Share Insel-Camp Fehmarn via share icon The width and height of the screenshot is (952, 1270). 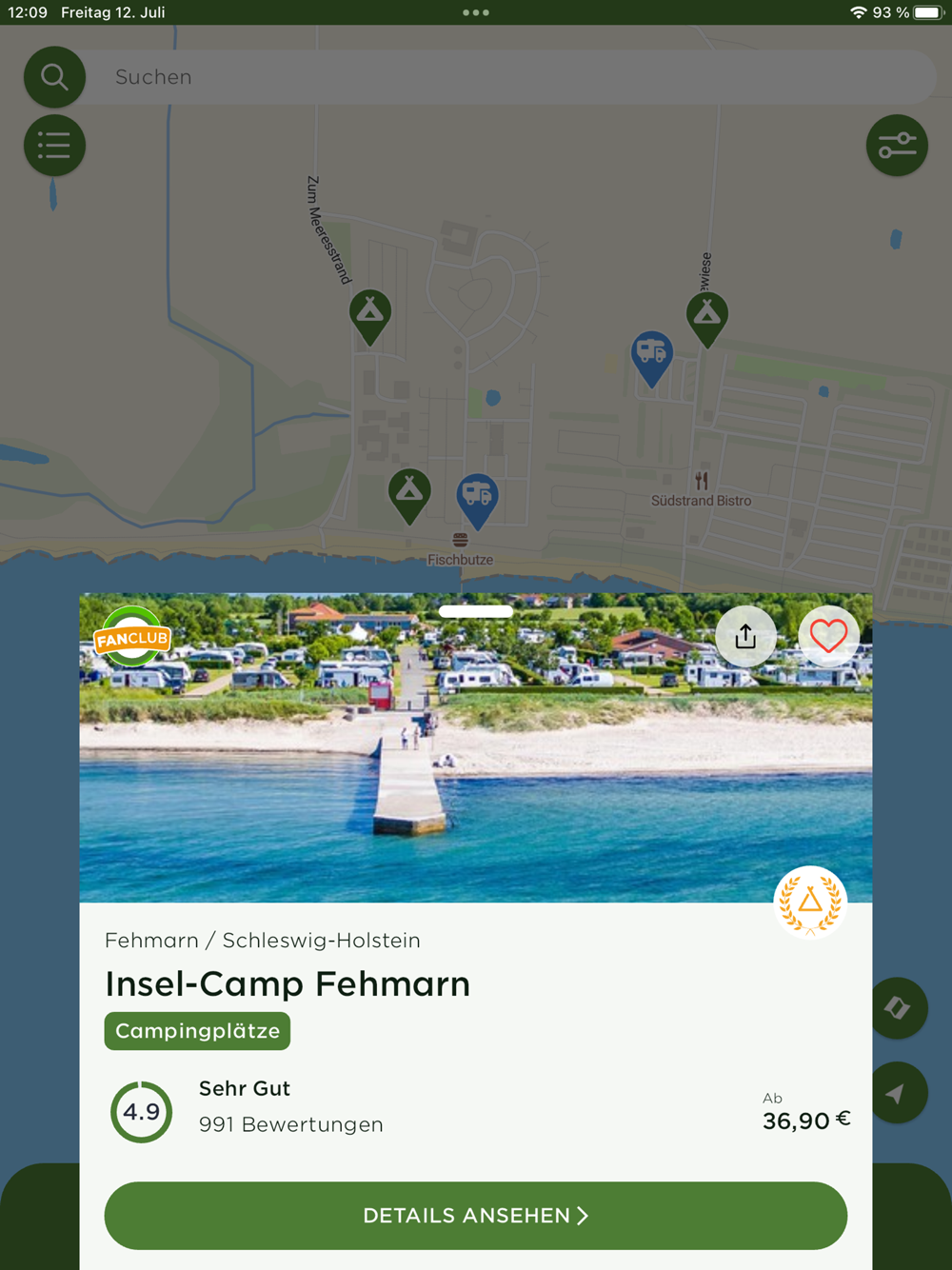point(745,636)
